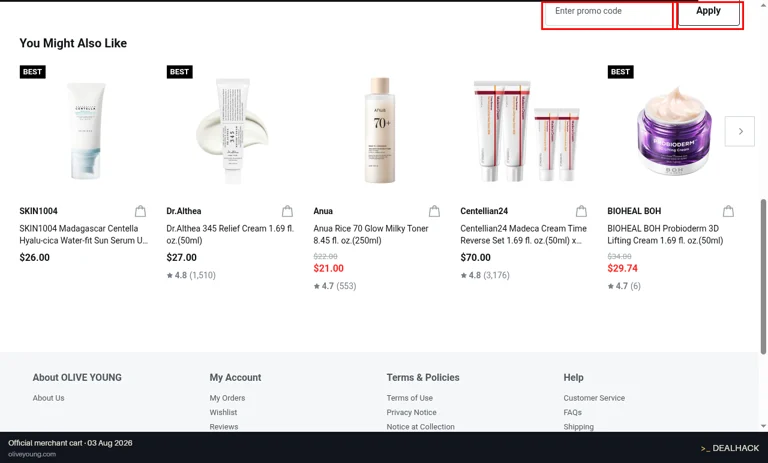Image resolution: width=768 pixels, height=463 pixels.
Task: Add Anua Rice 70 Toner to bag
Action: tap(434, 211)
